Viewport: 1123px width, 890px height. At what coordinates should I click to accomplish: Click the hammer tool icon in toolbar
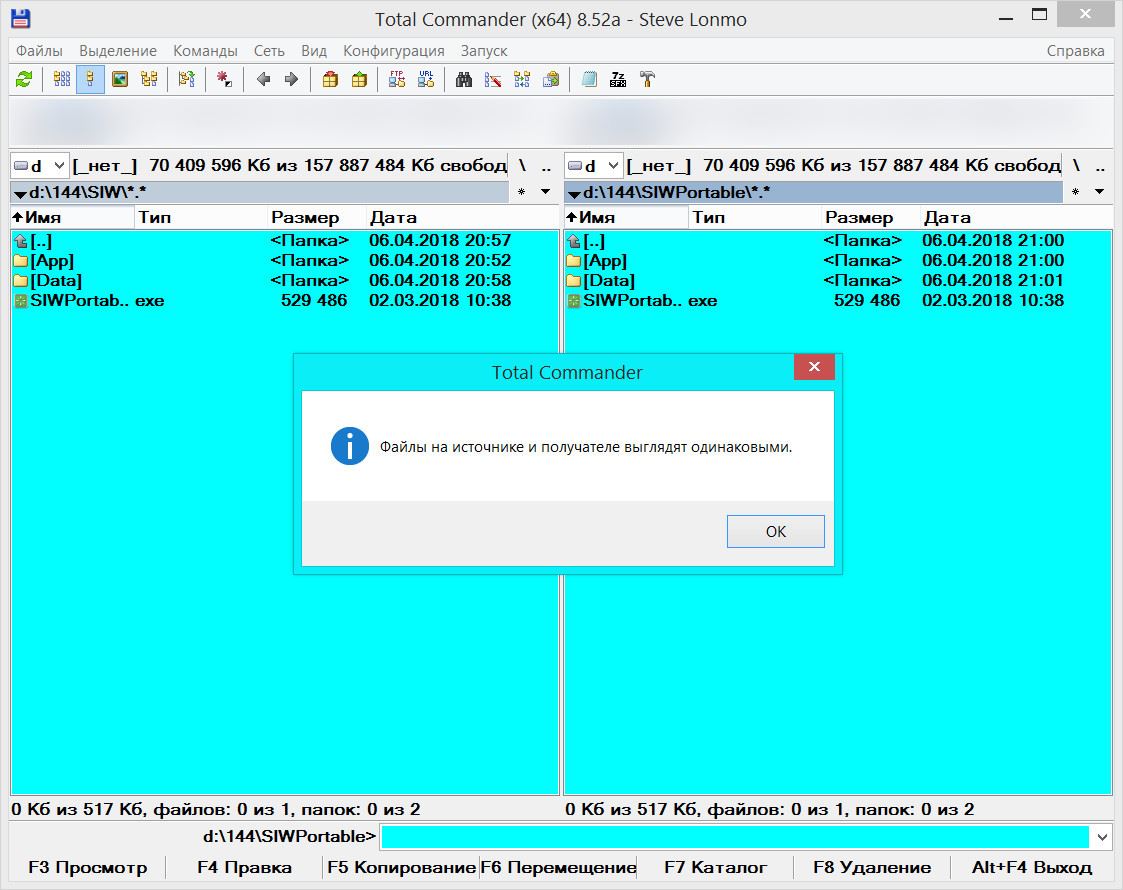tap(647, 79)
